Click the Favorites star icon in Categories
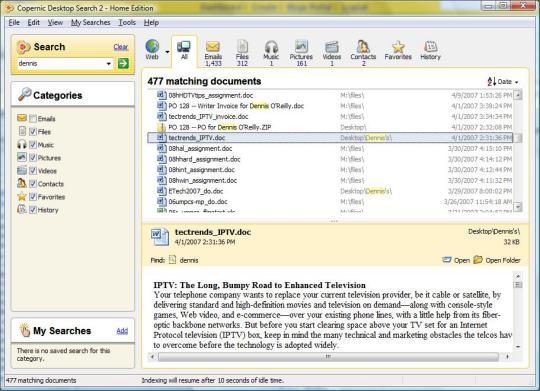 click(22, 196)
